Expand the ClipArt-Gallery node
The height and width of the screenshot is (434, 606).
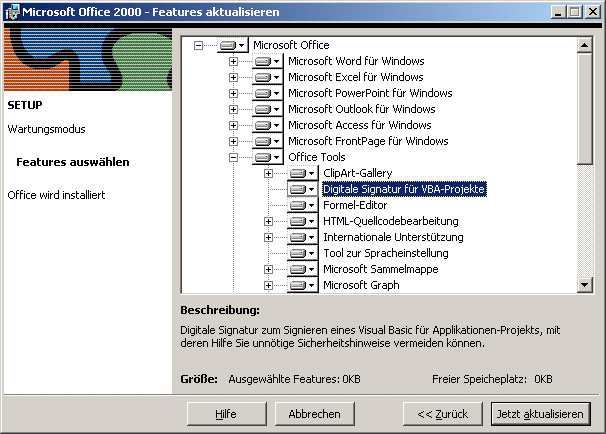(x=268, y=174)
